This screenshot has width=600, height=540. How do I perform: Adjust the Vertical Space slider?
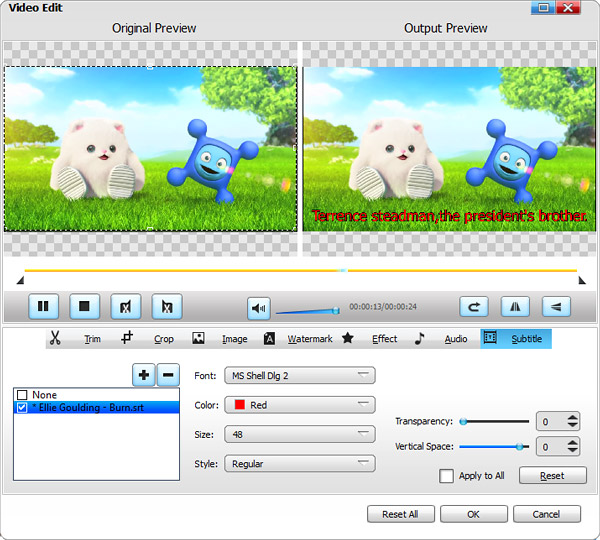tap(494, 447)
